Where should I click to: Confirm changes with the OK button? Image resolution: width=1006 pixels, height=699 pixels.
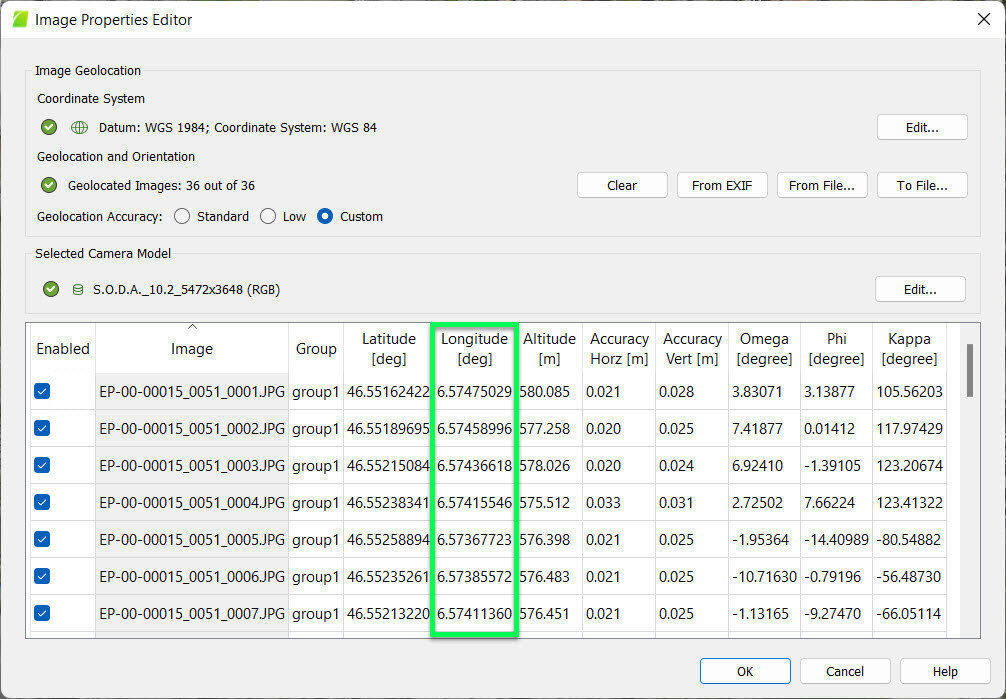coord(745,671)
